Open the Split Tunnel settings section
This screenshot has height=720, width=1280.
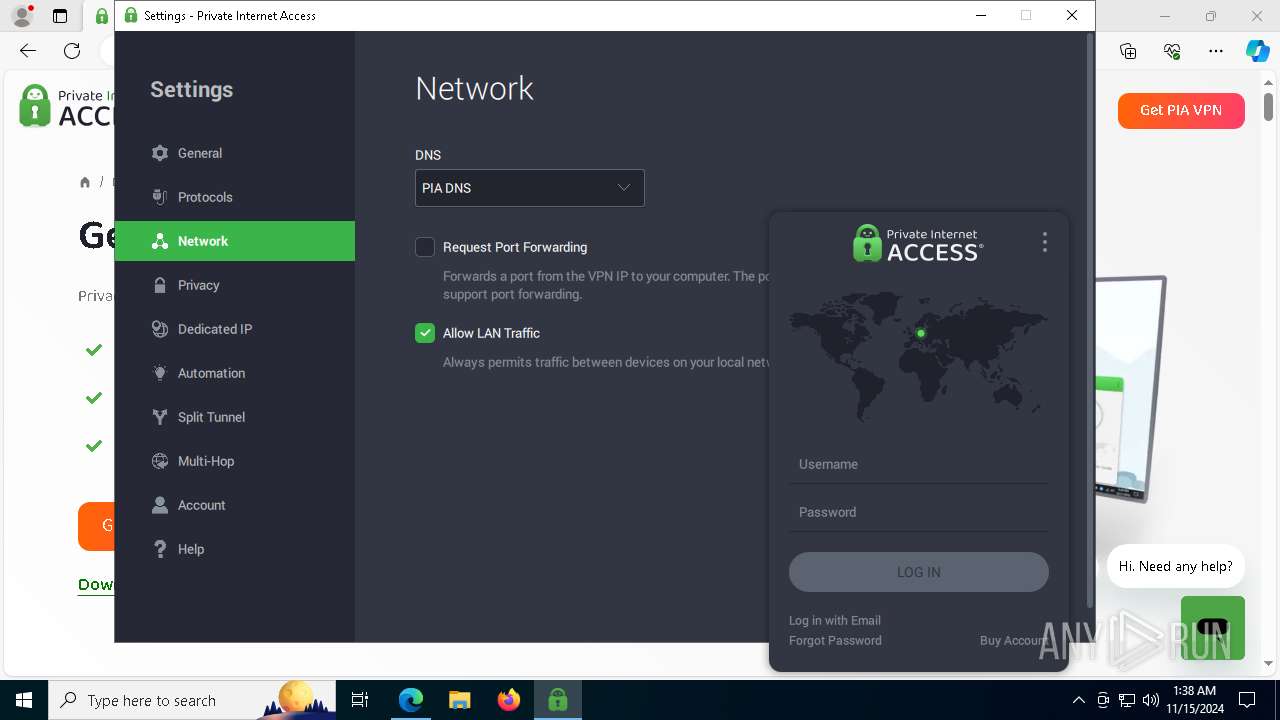pyautogui.click(x=235, y=417)
